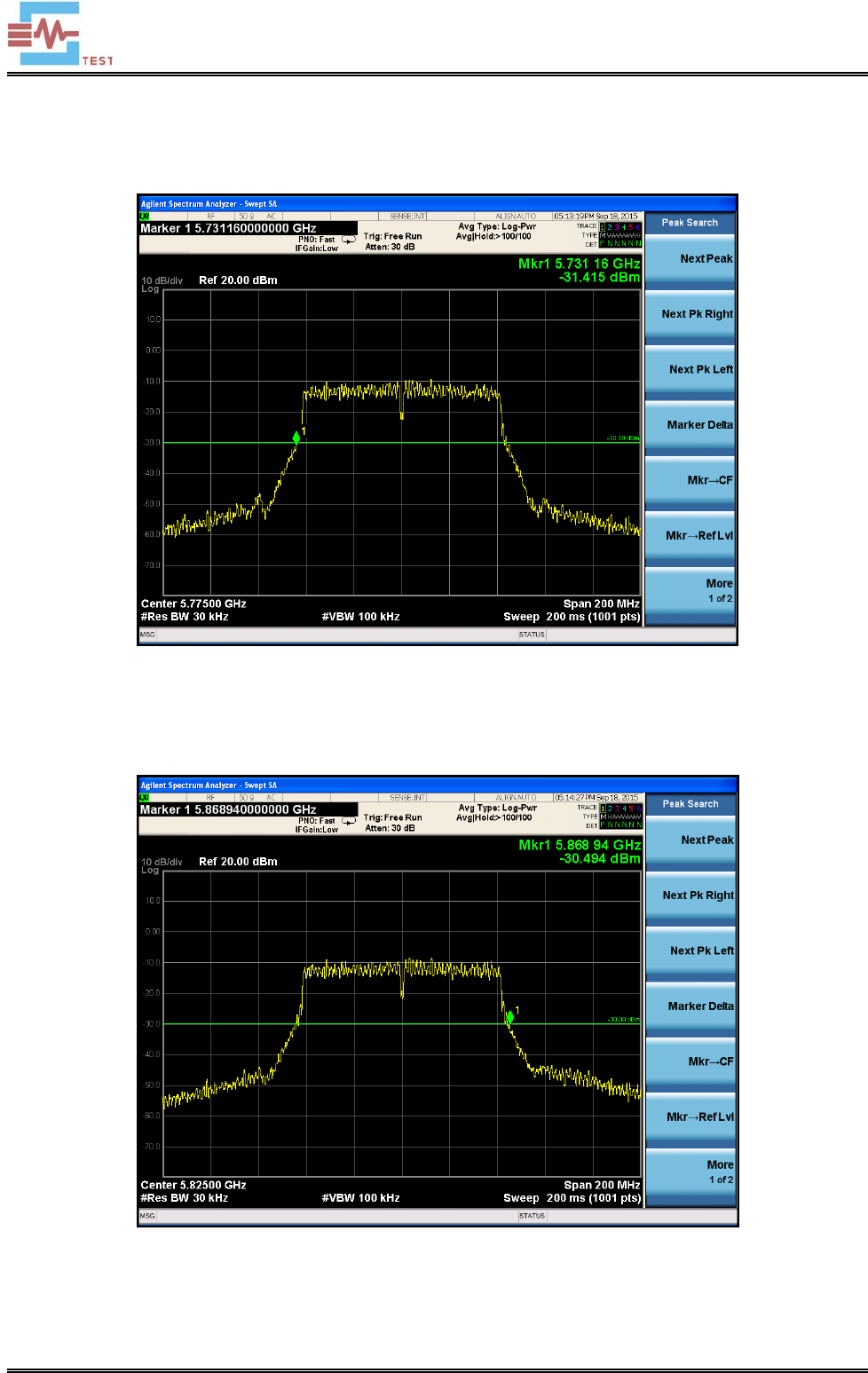The image size is (868, 1373).
Task: Click the lower Agilent Spectrum Analyzer title bar
Action: (x=438, y=785)
